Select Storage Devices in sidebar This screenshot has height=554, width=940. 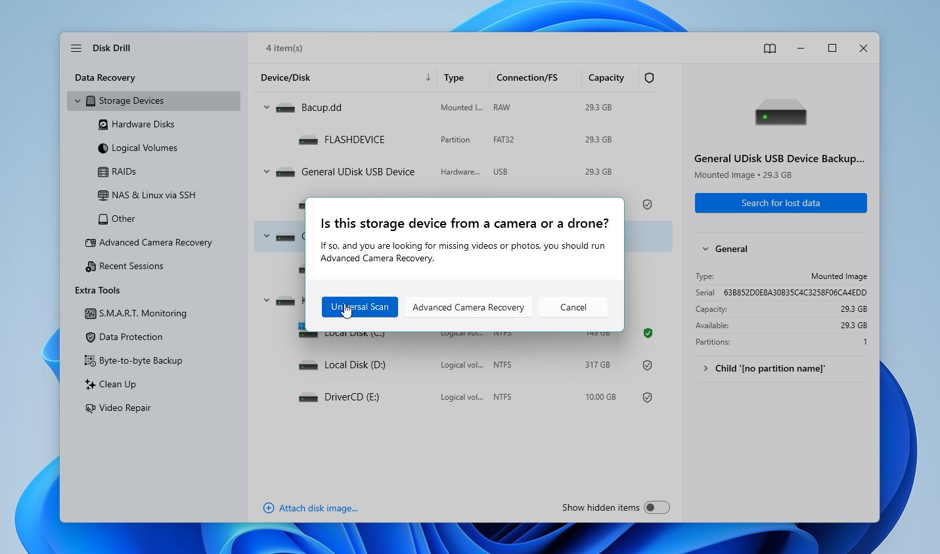point(153,101)
